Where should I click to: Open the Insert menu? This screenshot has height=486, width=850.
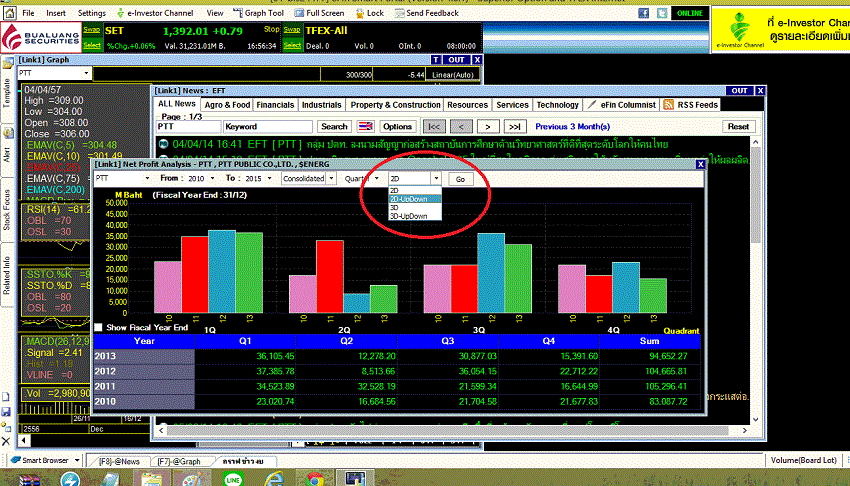click(x=56, y=13)
